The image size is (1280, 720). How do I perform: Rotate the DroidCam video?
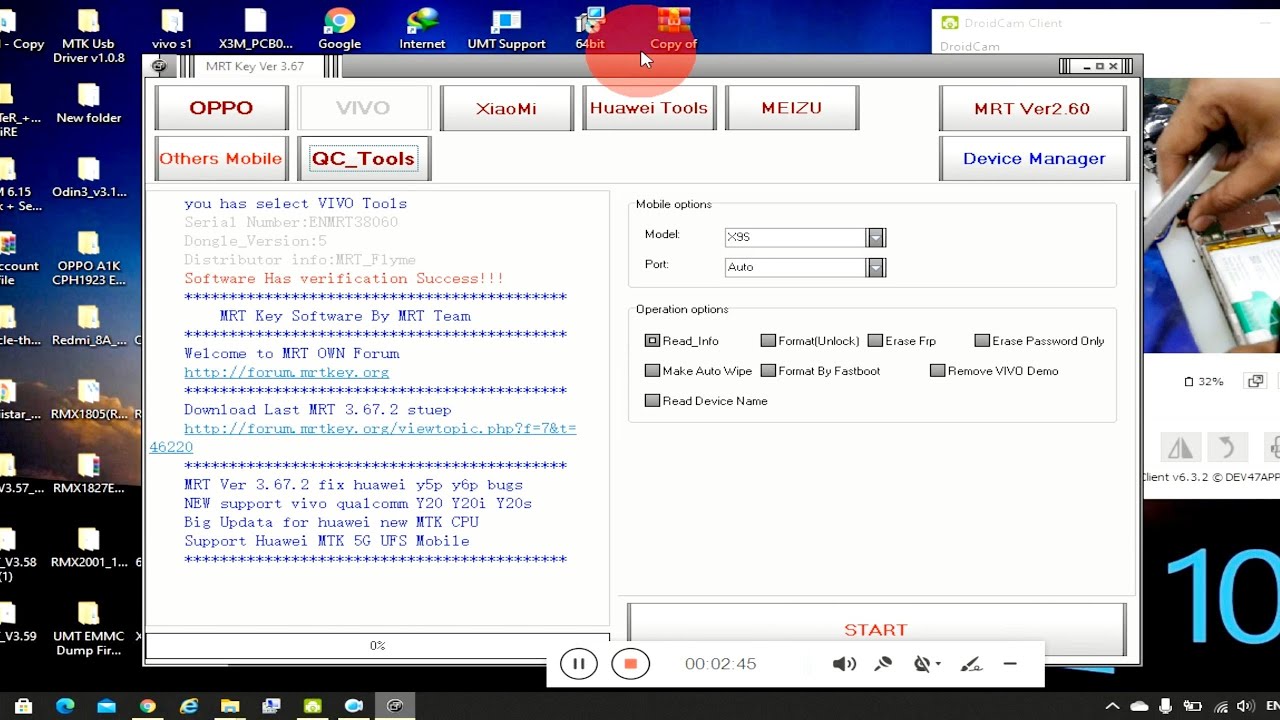[1226, 447]
